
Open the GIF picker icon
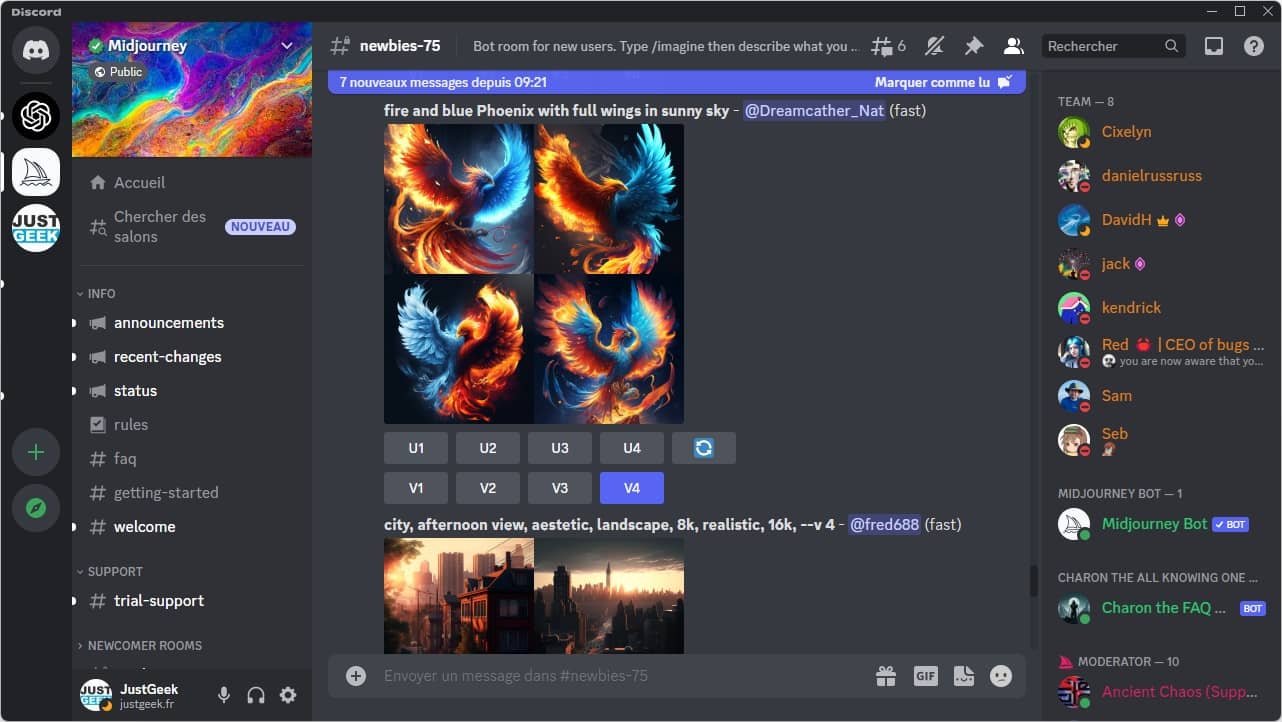click(x=925, y=676)
